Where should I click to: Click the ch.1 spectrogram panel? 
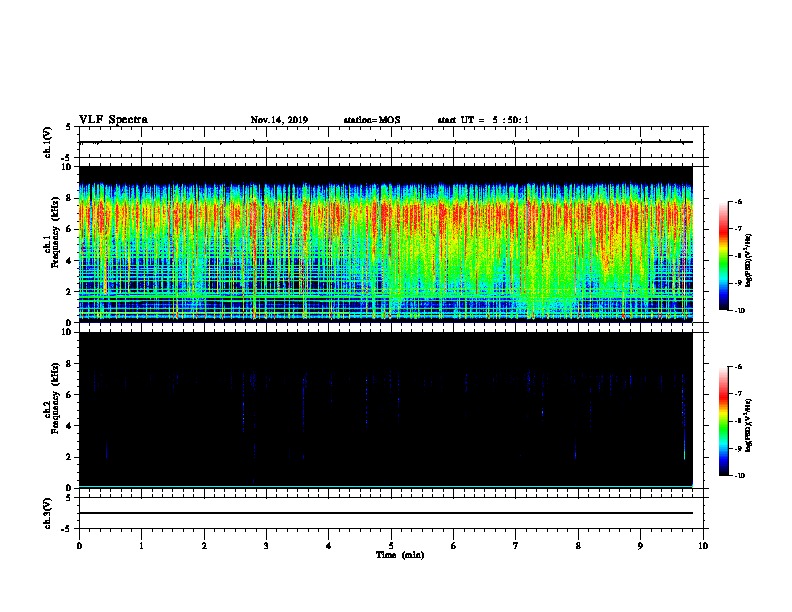[x=386, y=244]
